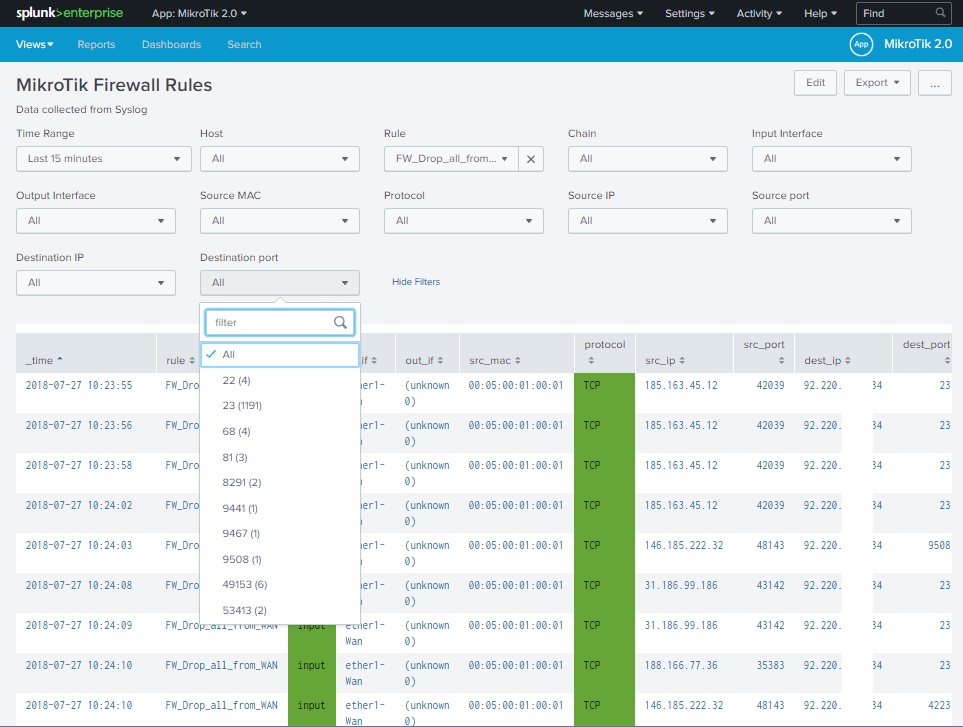This screenshot has width=963, height=727.
Task: Expand the Protocol filter dropdown
Action: (x=464, y=221)
